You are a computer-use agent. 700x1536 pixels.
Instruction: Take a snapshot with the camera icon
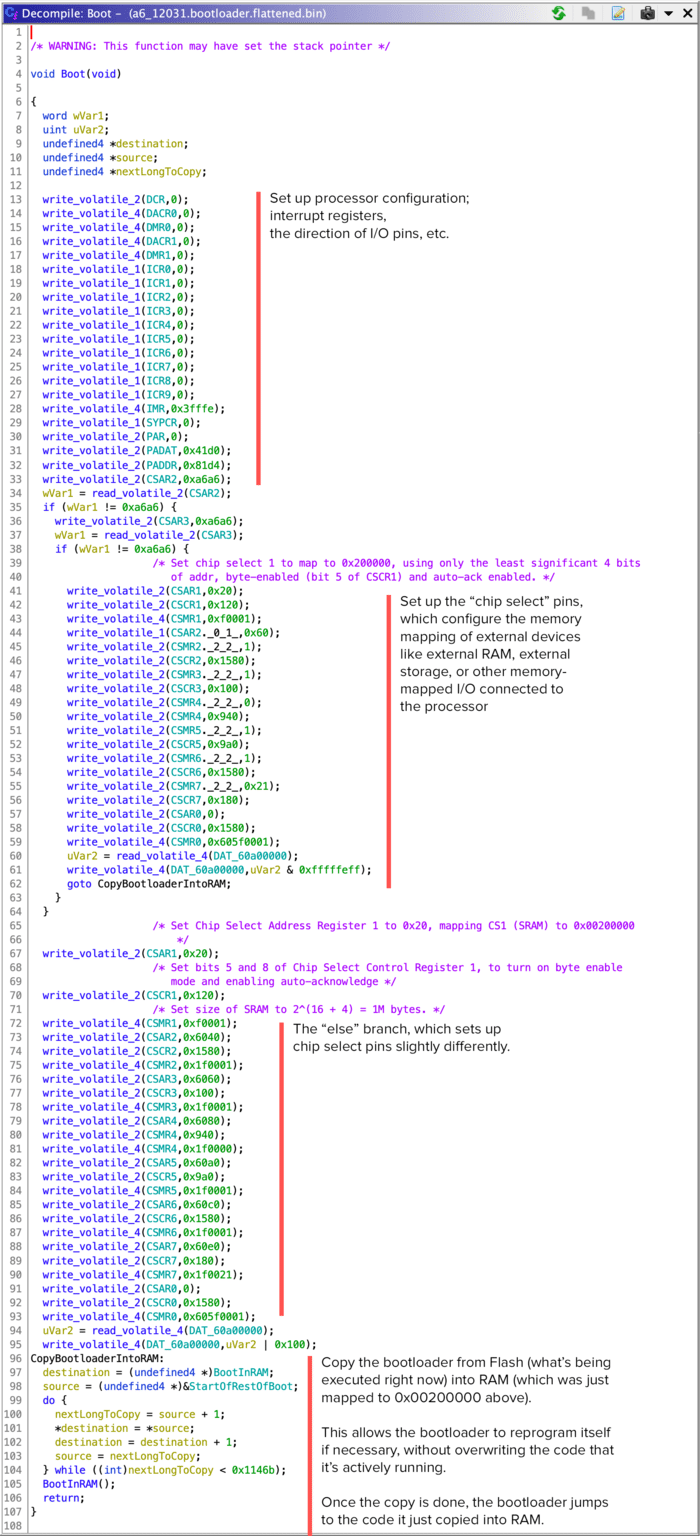(647, 13)
